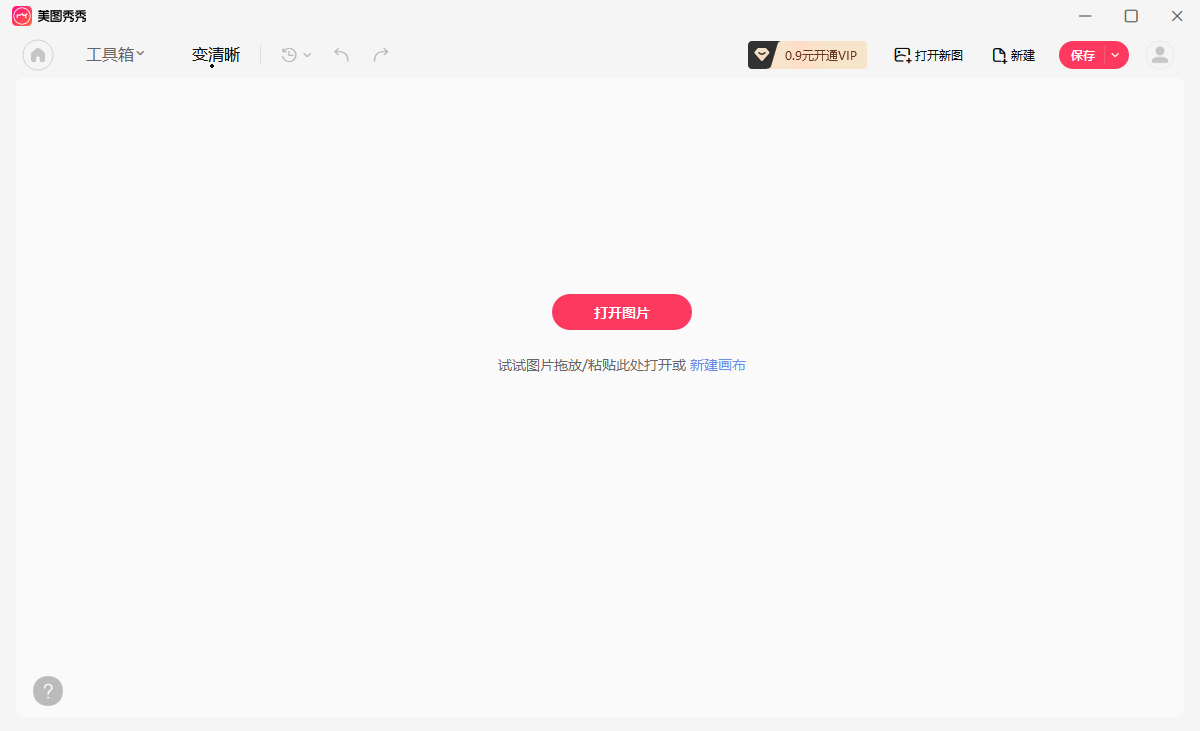
Task: Click 打开新图 to open a new image
Action: point(928,55)
